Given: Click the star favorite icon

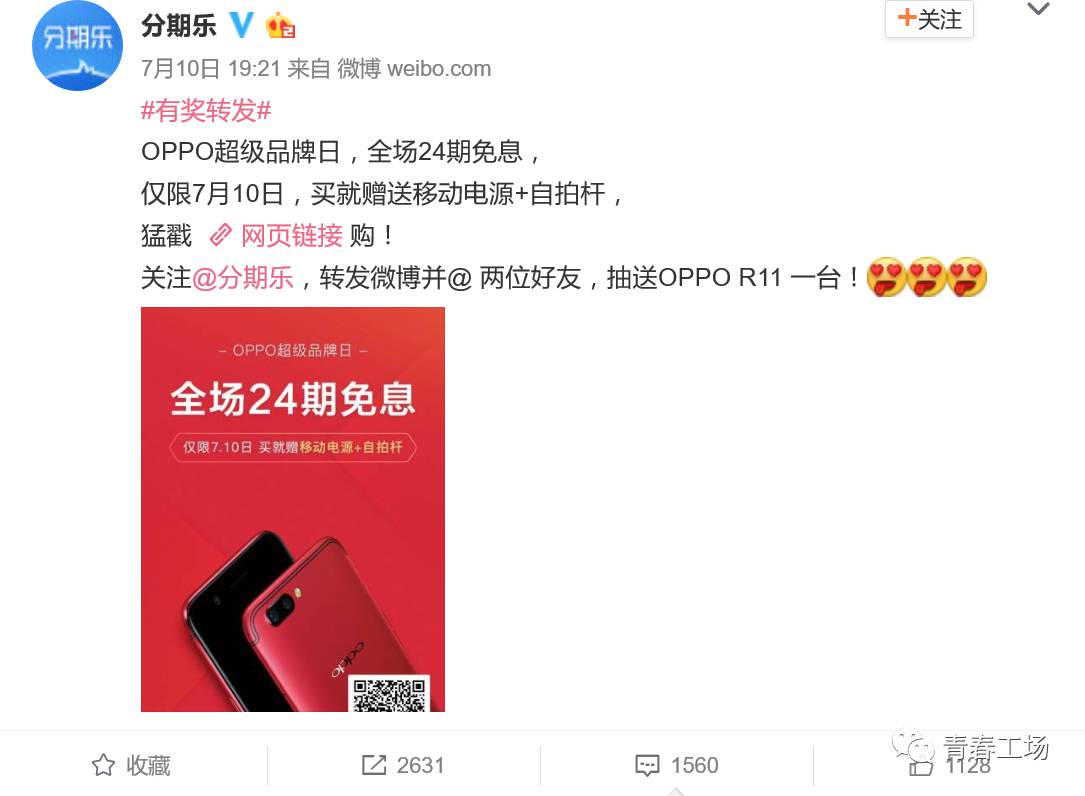Looking at the screenshot, I should pyautogui.click(x=104, y=765).
